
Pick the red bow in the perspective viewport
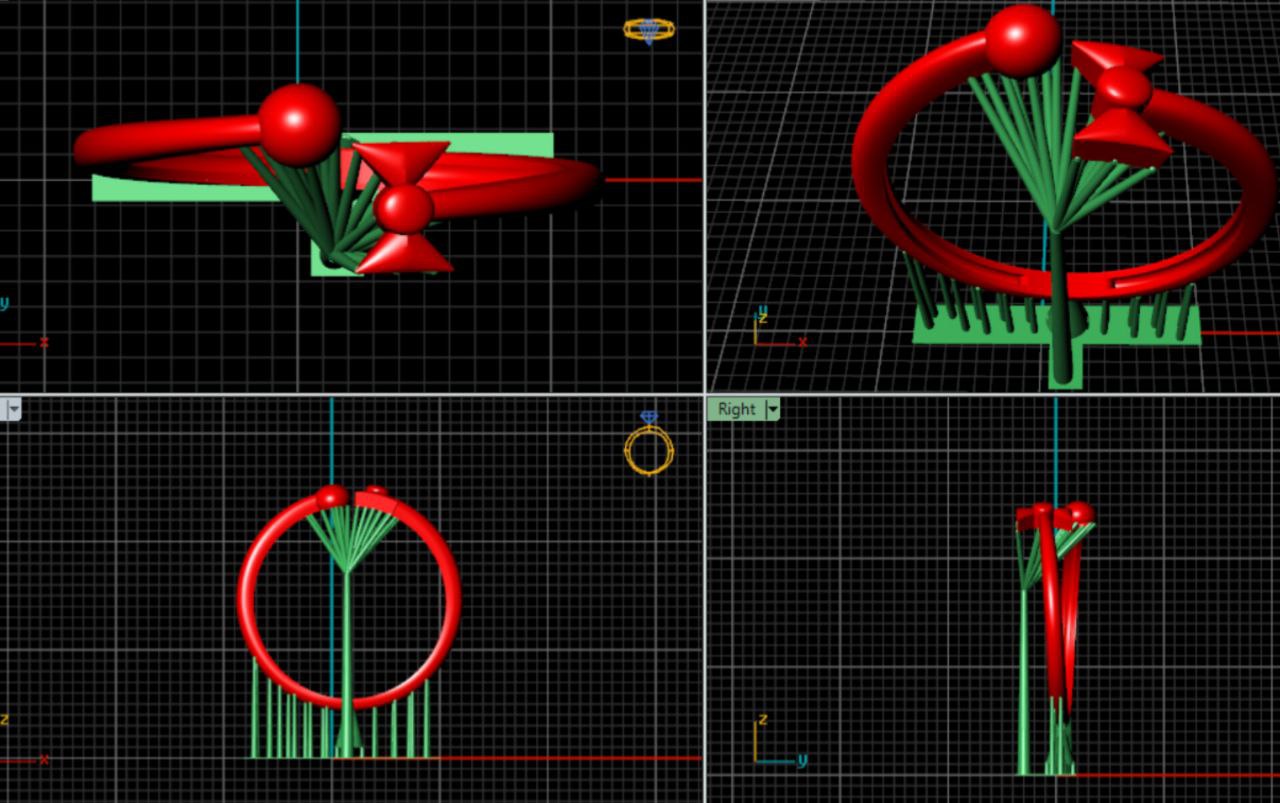1120,100
